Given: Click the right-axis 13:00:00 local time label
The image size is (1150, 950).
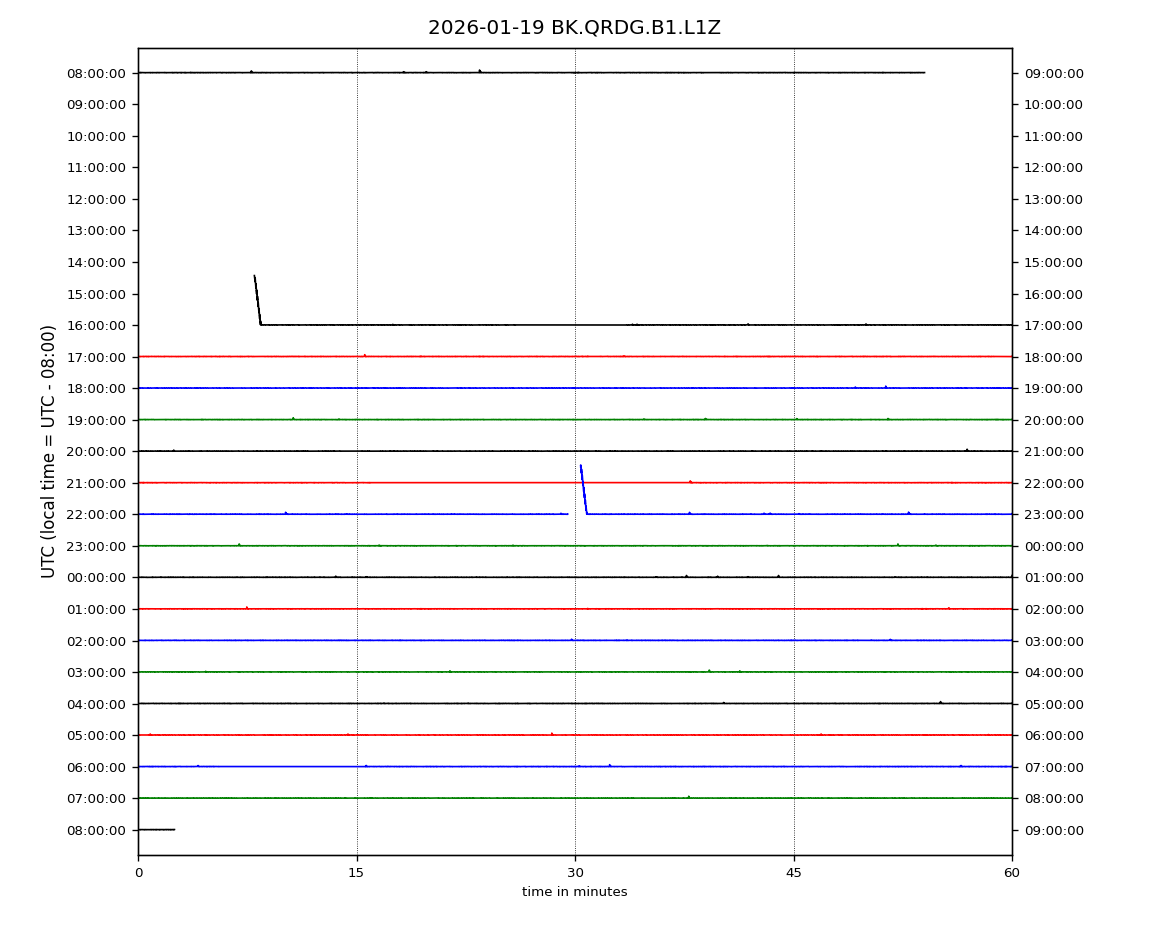Looking at the screenshot, I should coord(1054,199).
